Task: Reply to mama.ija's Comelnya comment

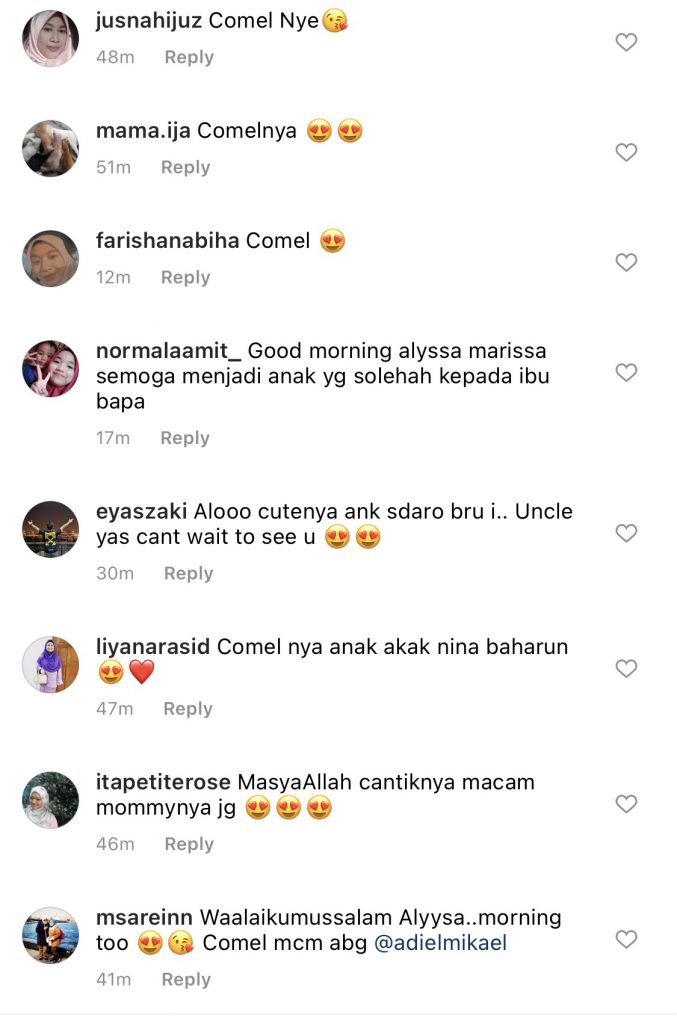Action: [185, 167]
